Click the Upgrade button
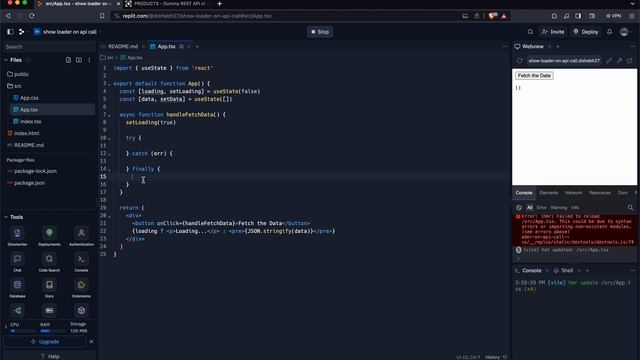The image size is (640, 360). [45, 342]
